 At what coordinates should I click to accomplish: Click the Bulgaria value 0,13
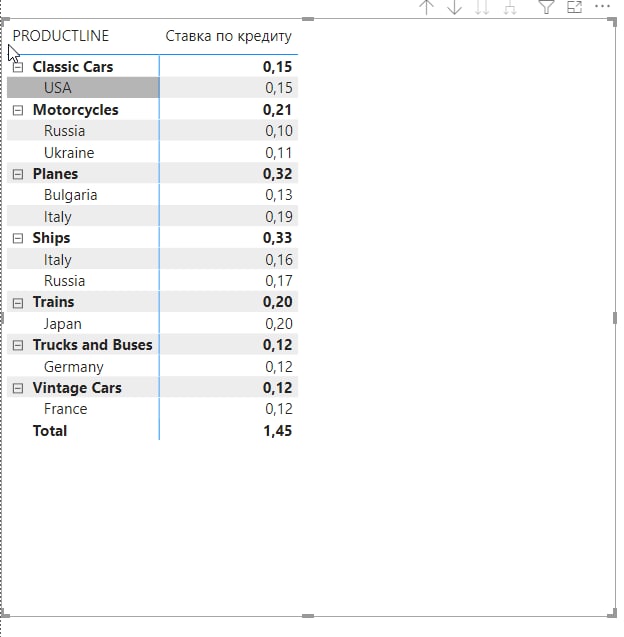[x=279, y=195]
